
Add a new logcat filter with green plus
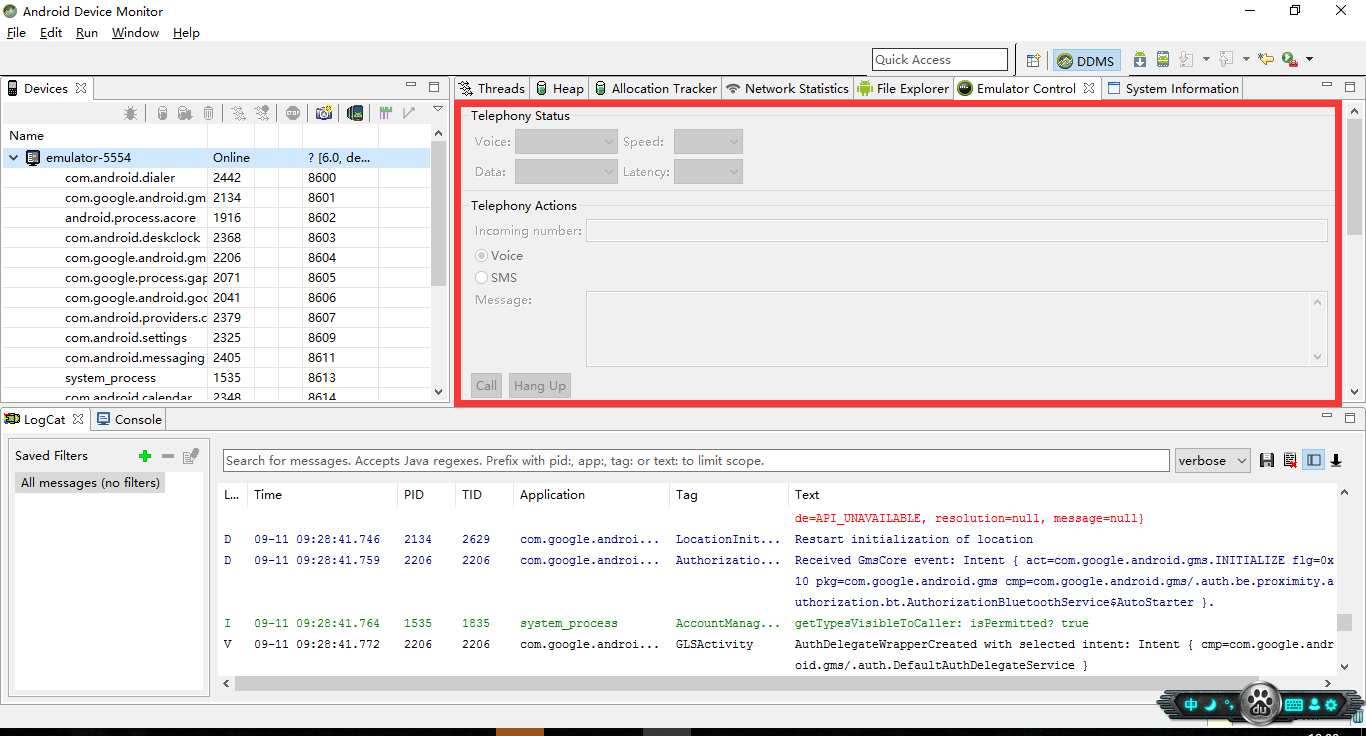coord(145,456)
